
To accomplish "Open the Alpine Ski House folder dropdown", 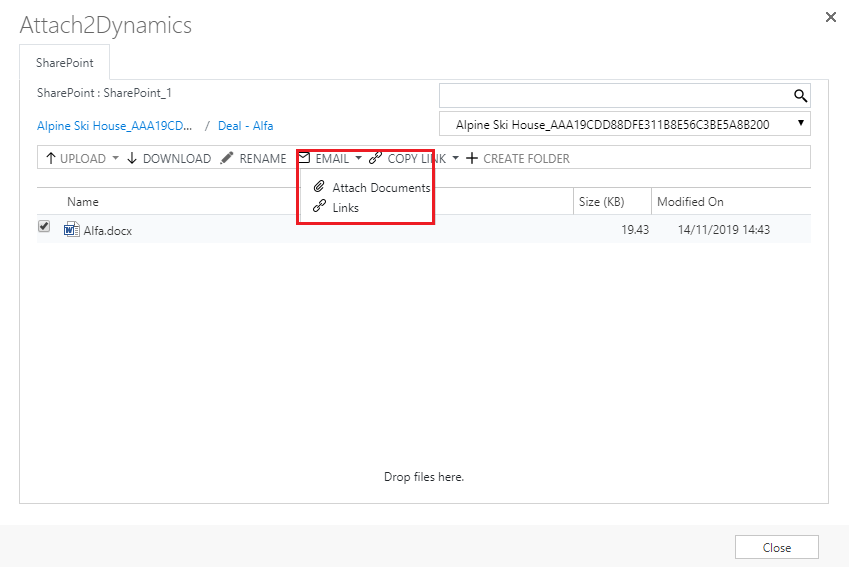I will pos(624,124).
